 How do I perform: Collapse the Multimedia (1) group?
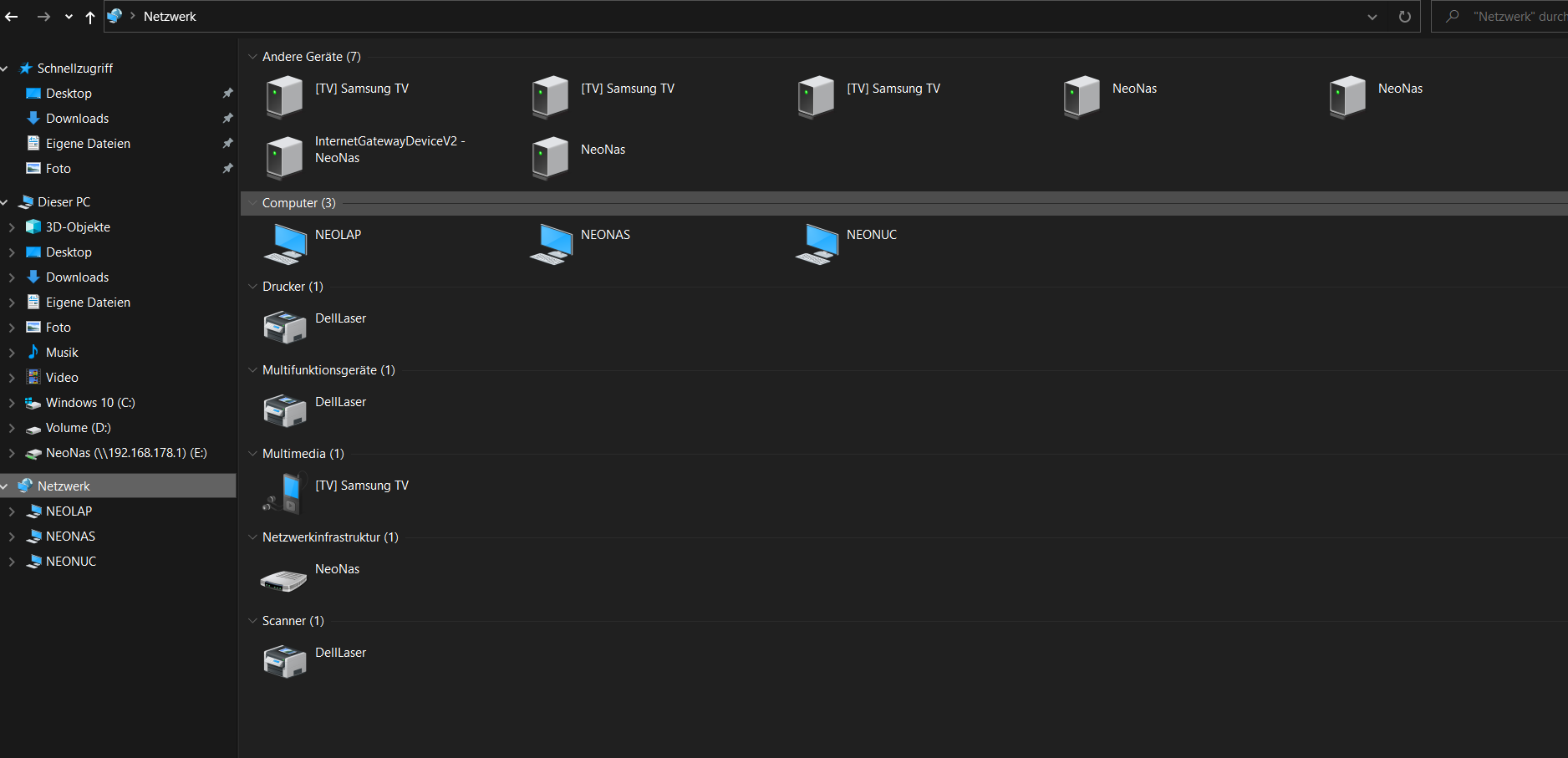point(252,453)
